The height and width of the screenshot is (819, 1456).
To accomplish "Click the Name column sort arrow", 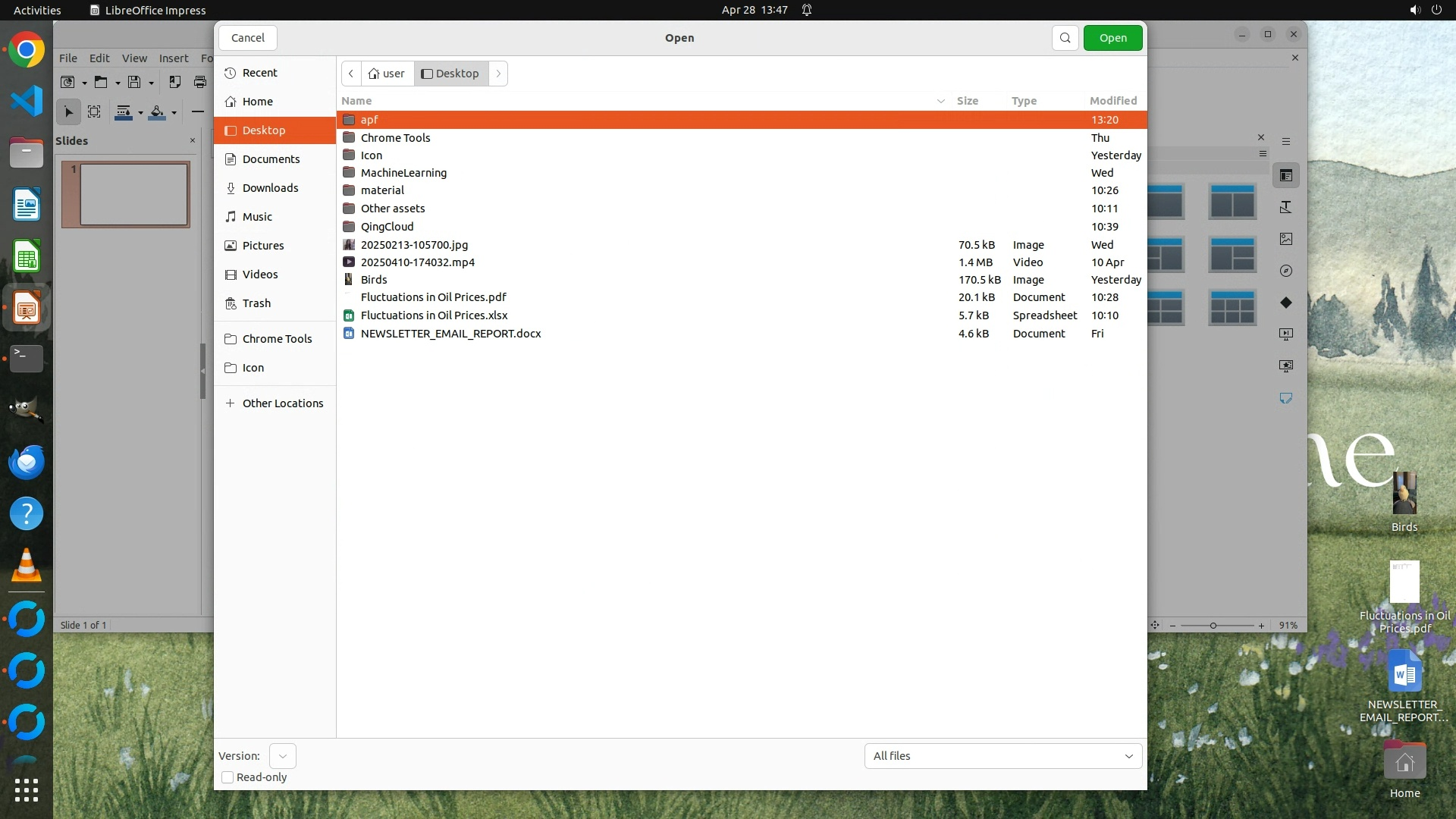I will [x=940, y=101].
